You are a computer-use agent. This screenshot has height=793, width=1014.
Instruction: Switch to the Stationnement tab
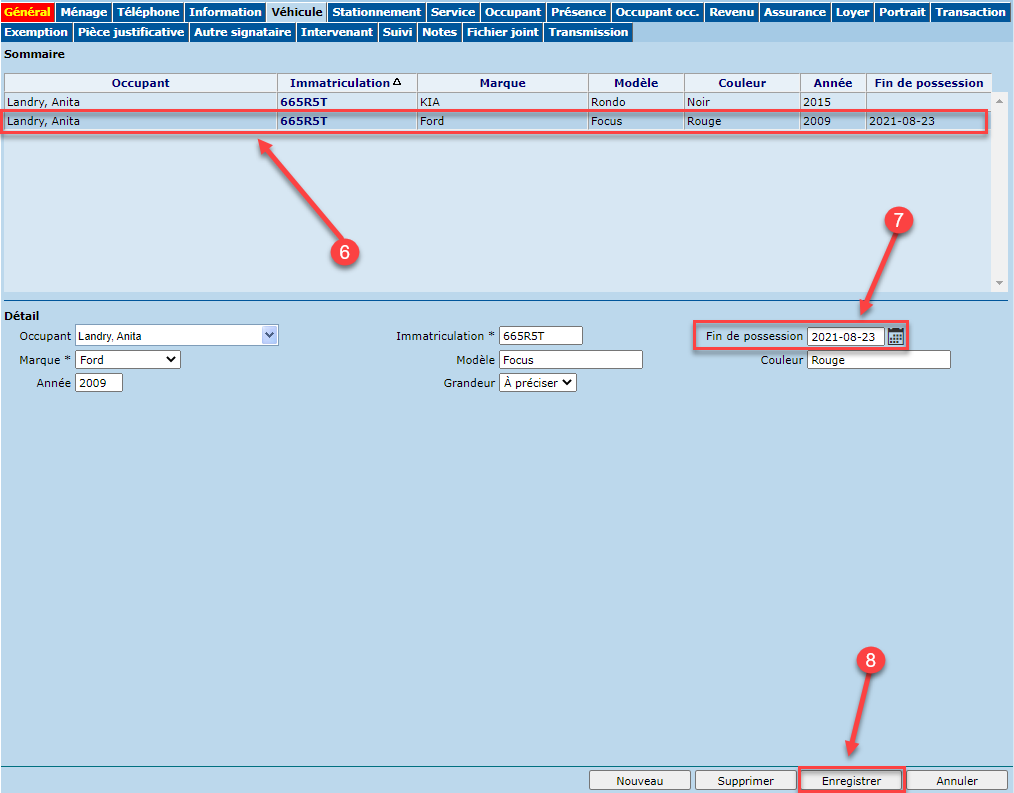376,12
